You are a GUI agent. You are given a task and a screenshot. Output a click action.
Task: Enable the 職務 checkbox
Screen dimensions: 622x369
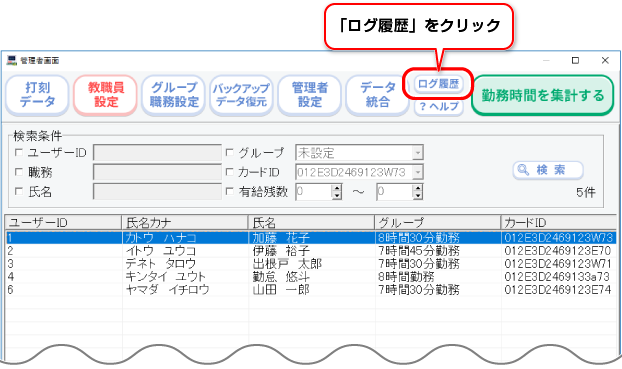tap(19, 172)
